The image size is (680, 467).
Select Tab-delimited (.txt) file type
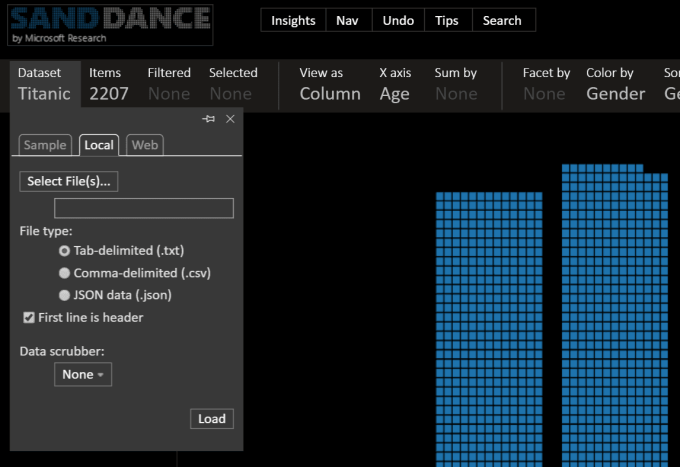64,251
